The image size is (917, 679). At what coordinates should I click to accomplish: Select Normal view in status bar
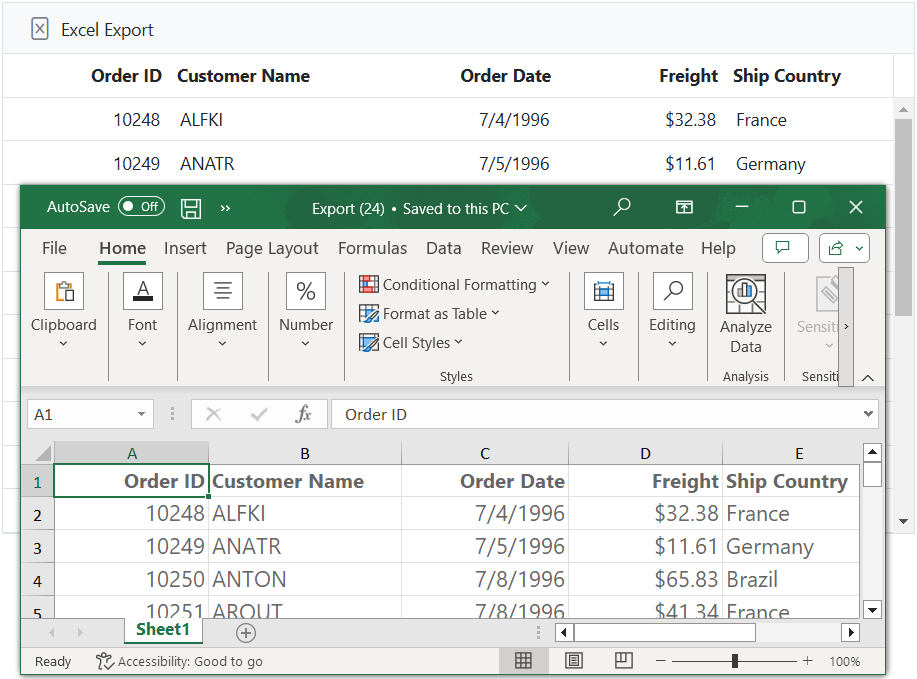click(523, 661)
